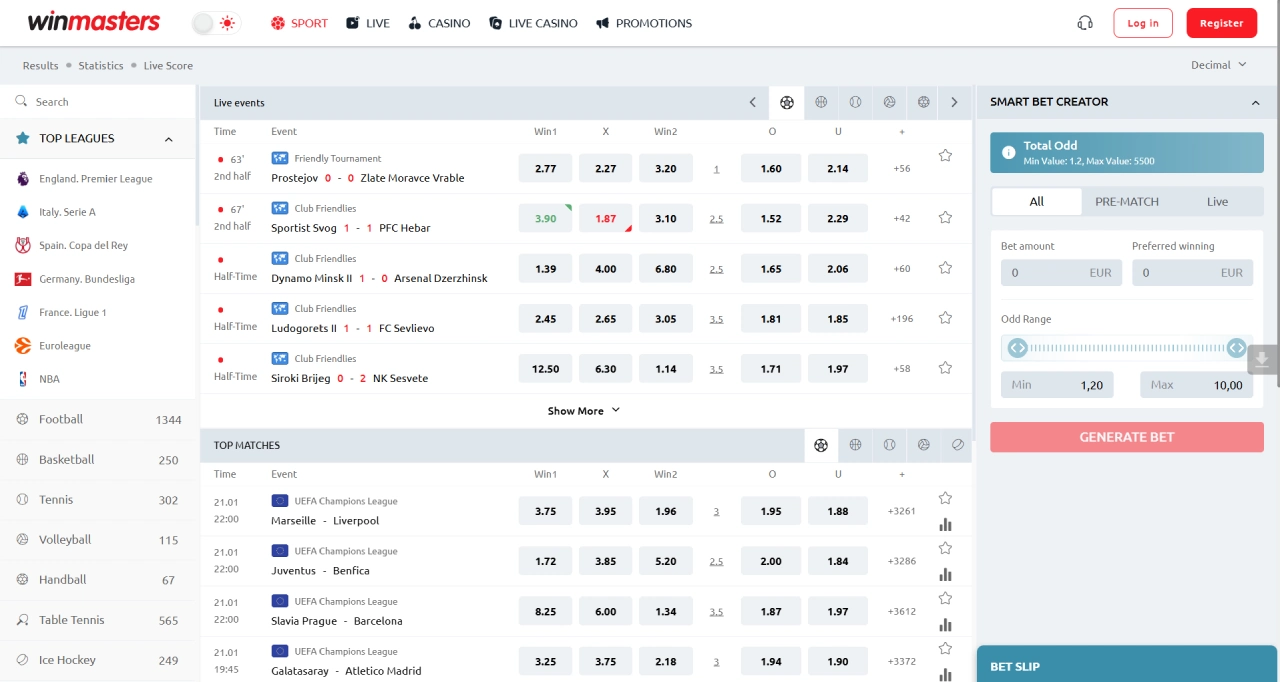This screenshot has height=682, width=1280.
Task: Select the volleyball filter icon in TOP MATCHES
Action: click(923, 445)
